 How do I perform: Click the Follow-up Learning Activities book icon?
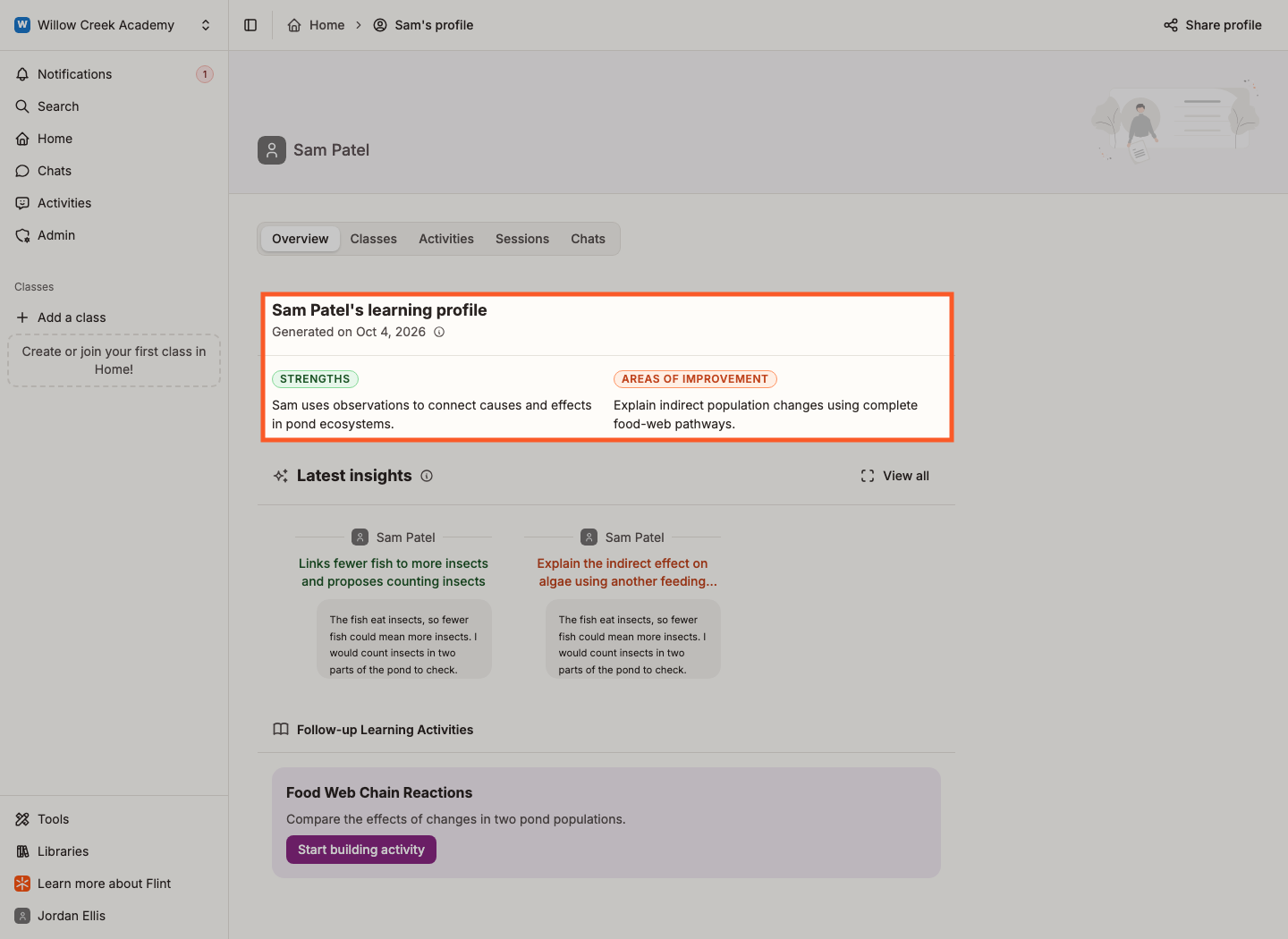coord(281,730)
